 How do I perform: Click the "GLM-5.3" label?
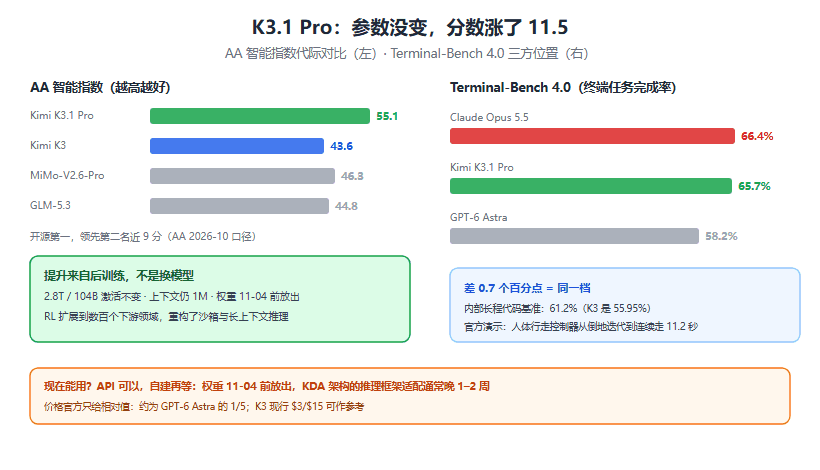50,205
